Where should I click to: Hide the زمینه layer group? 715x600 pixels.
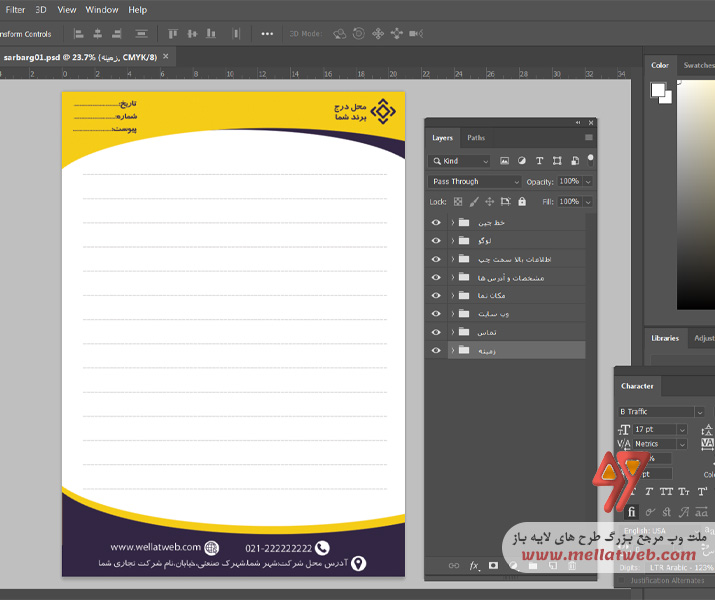(436, 350)
